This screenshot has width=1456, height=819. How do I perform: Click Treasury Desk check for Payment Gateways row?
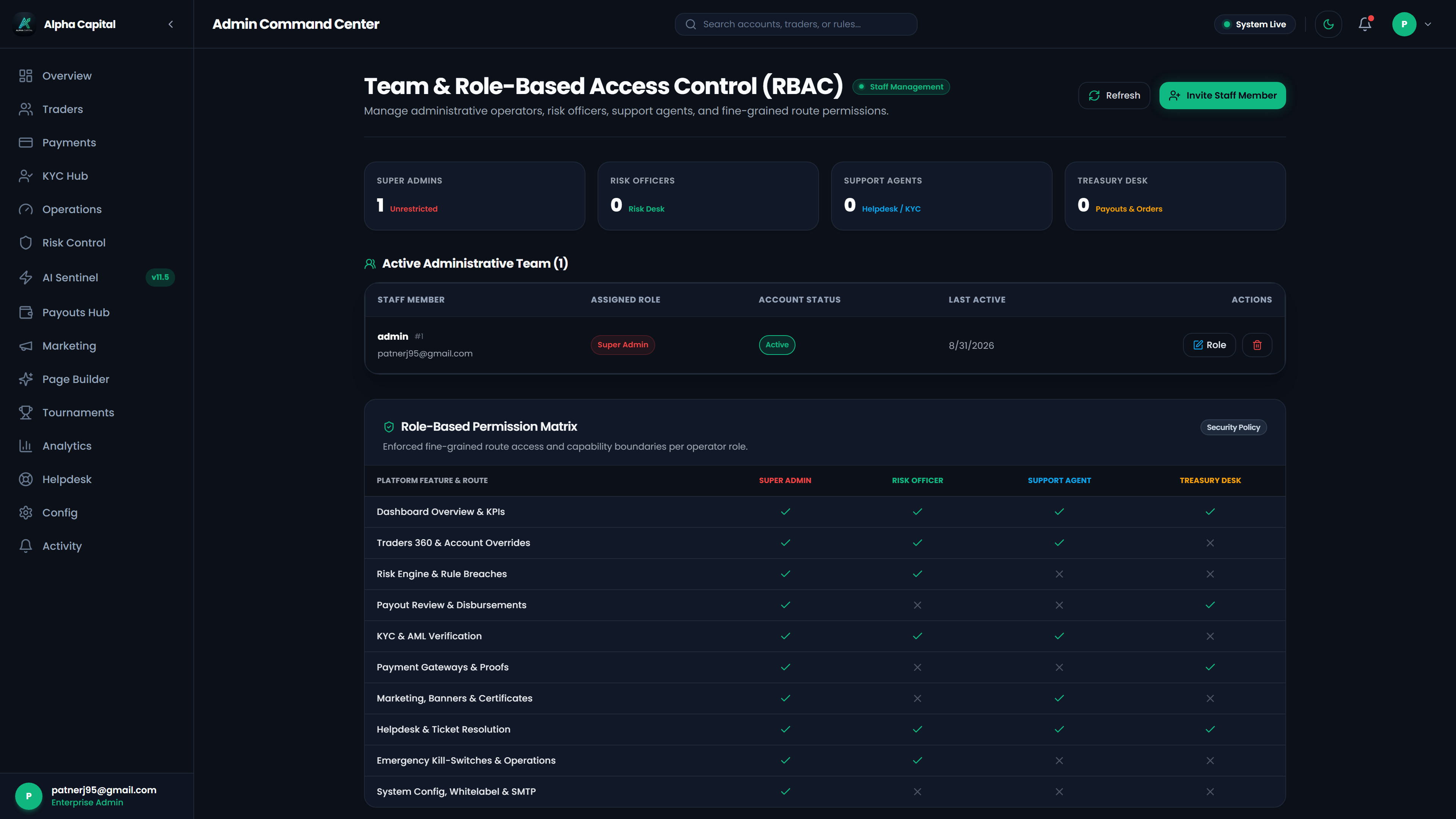(x=1210, y=667)
